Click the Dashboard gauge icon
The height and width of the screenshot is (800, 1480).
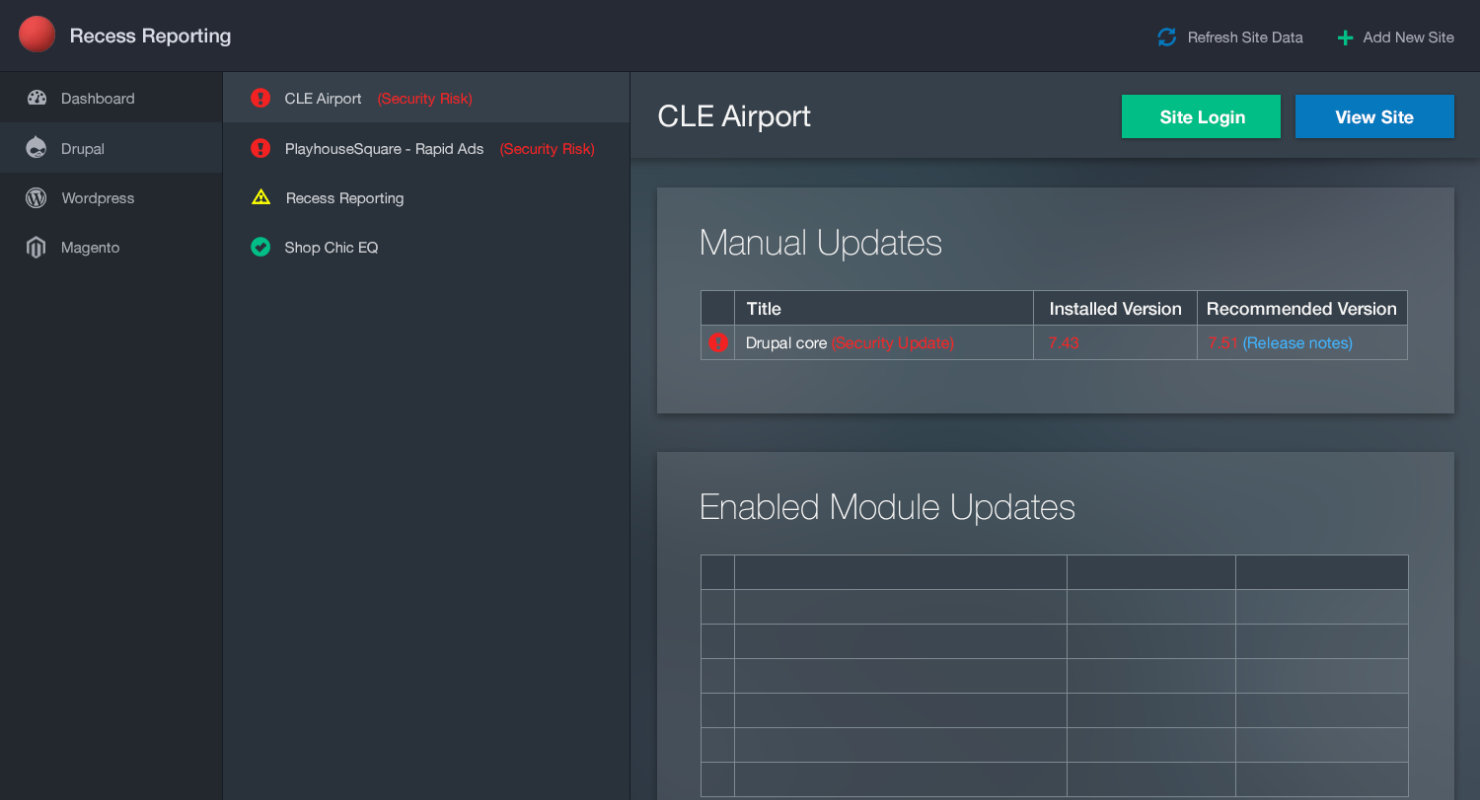(37, 98)
